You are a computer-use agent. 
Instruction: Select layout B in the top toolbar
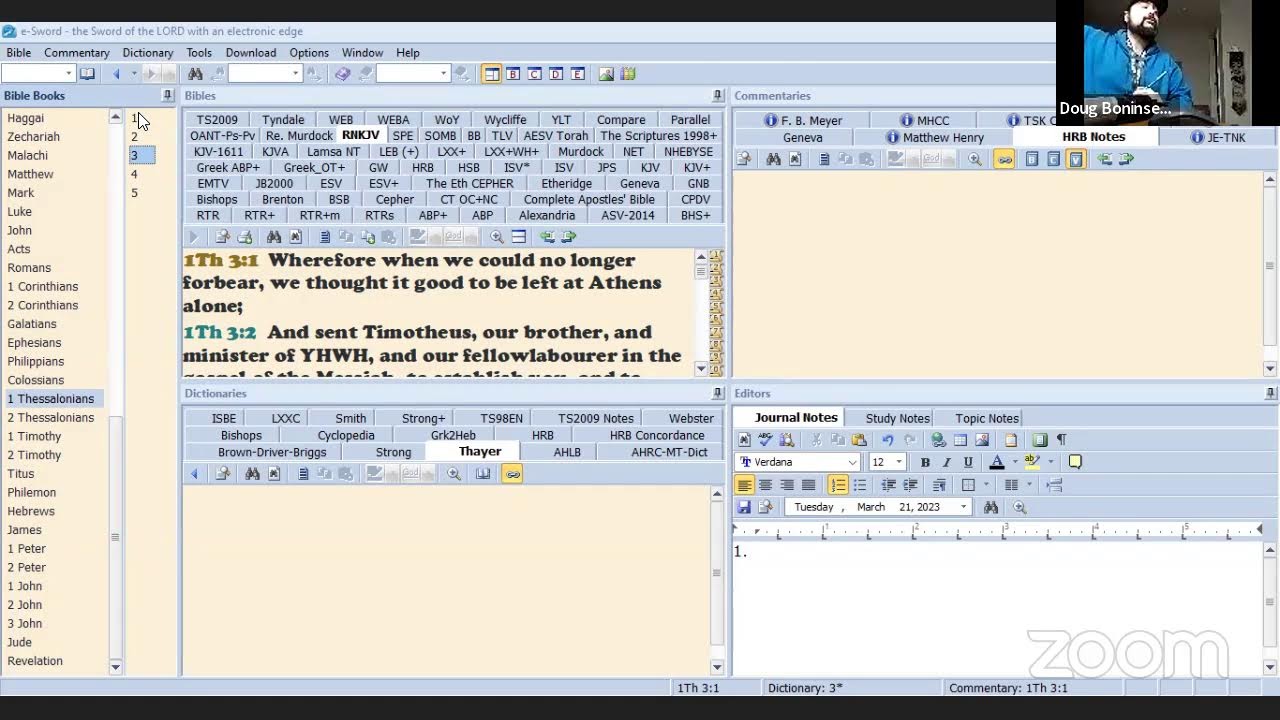click(x=513, y=74)
